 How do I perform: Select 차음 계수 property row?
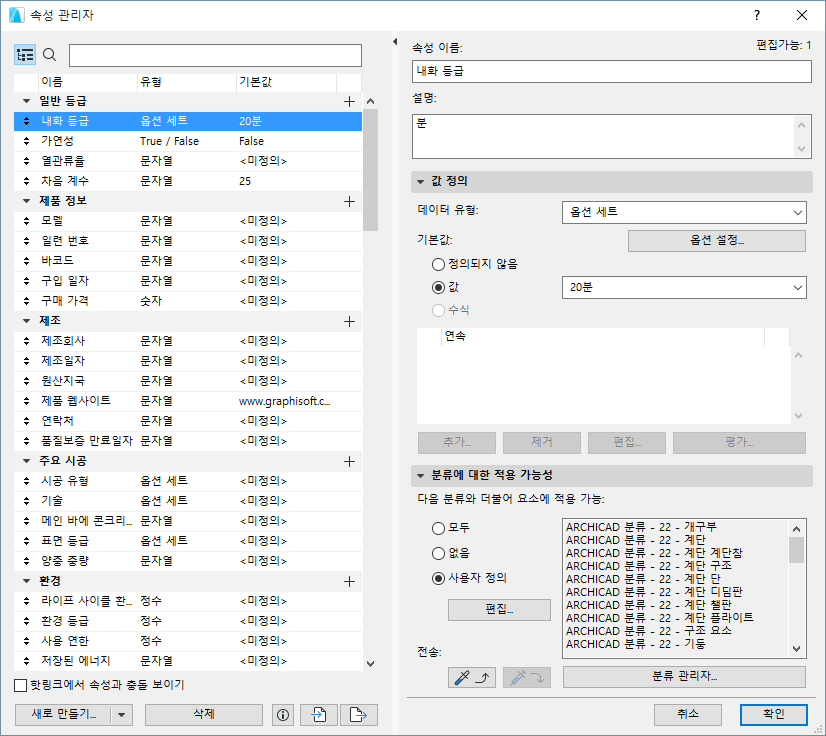tap(188, 181)
